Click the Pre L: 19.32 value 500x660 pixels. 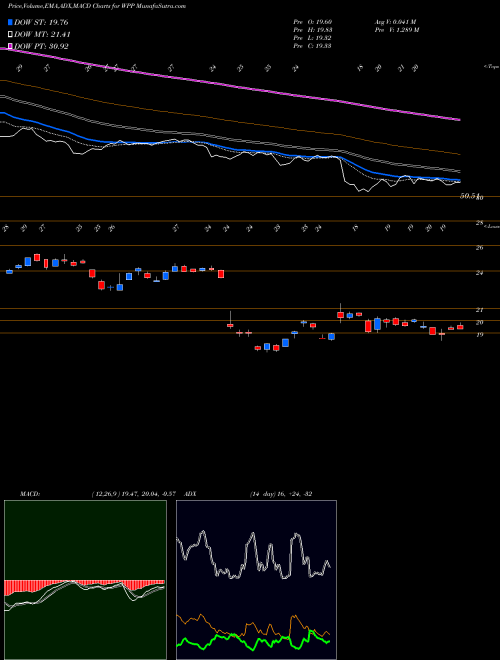pyautogui.click(x=312, y=38)
